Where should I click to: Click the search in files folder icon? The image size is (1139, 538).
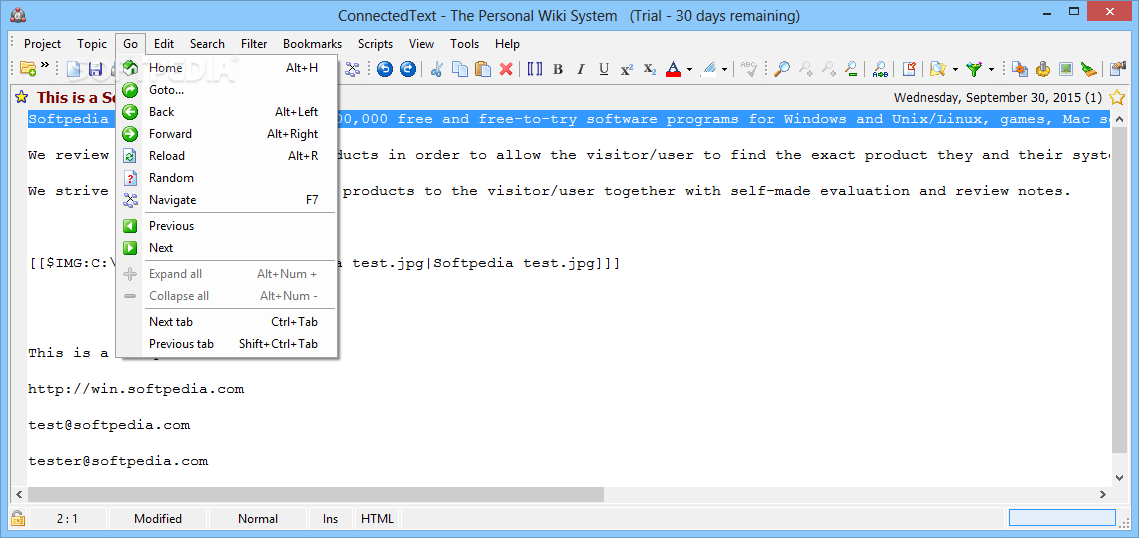[x=938, y=69]
